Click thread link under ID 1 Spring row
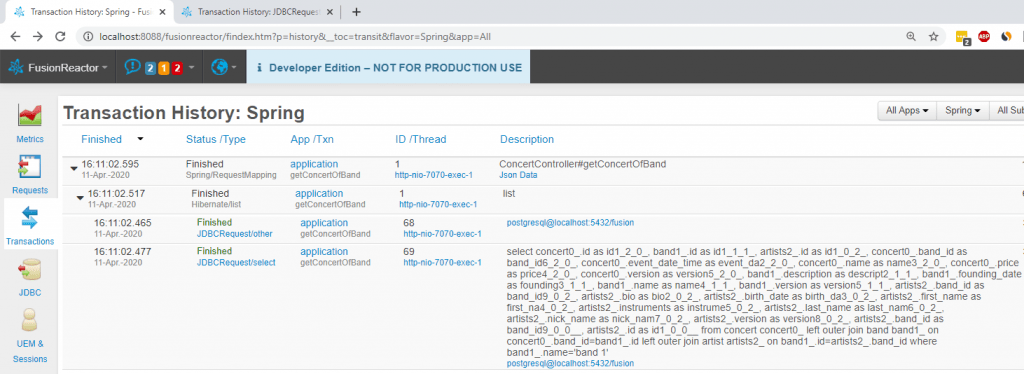Viewport: 1024px width, 374px height. pos(434,175)
